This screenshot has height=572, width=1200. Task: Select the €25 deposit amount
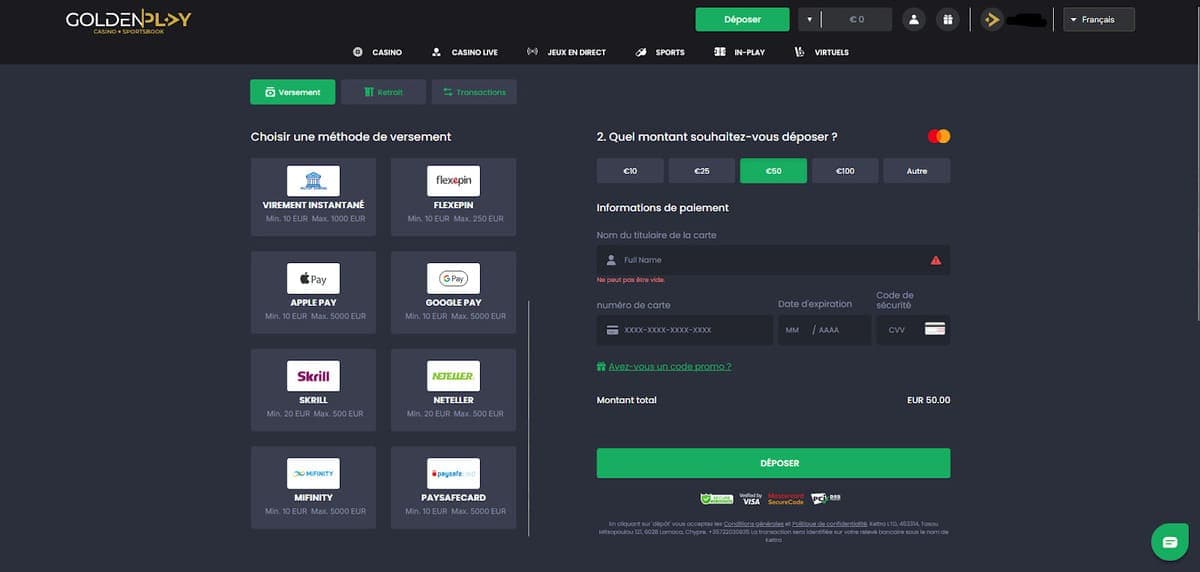tap(701, 171)
